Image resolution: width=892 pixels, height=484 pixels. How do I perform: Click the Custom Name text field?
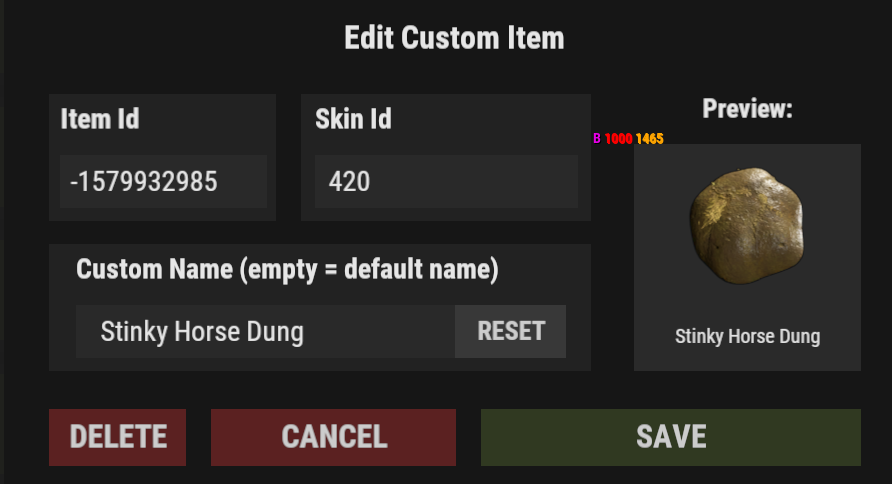point(265,332)
